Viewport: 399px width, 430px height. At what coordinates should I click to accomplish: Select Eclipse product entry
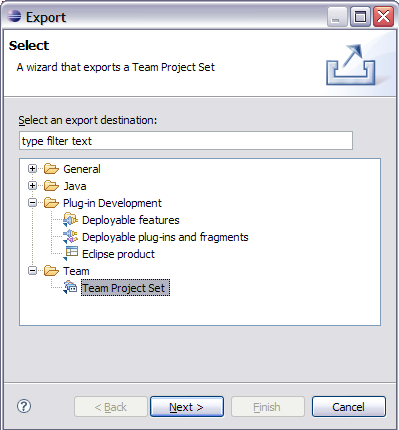(118, 254)
